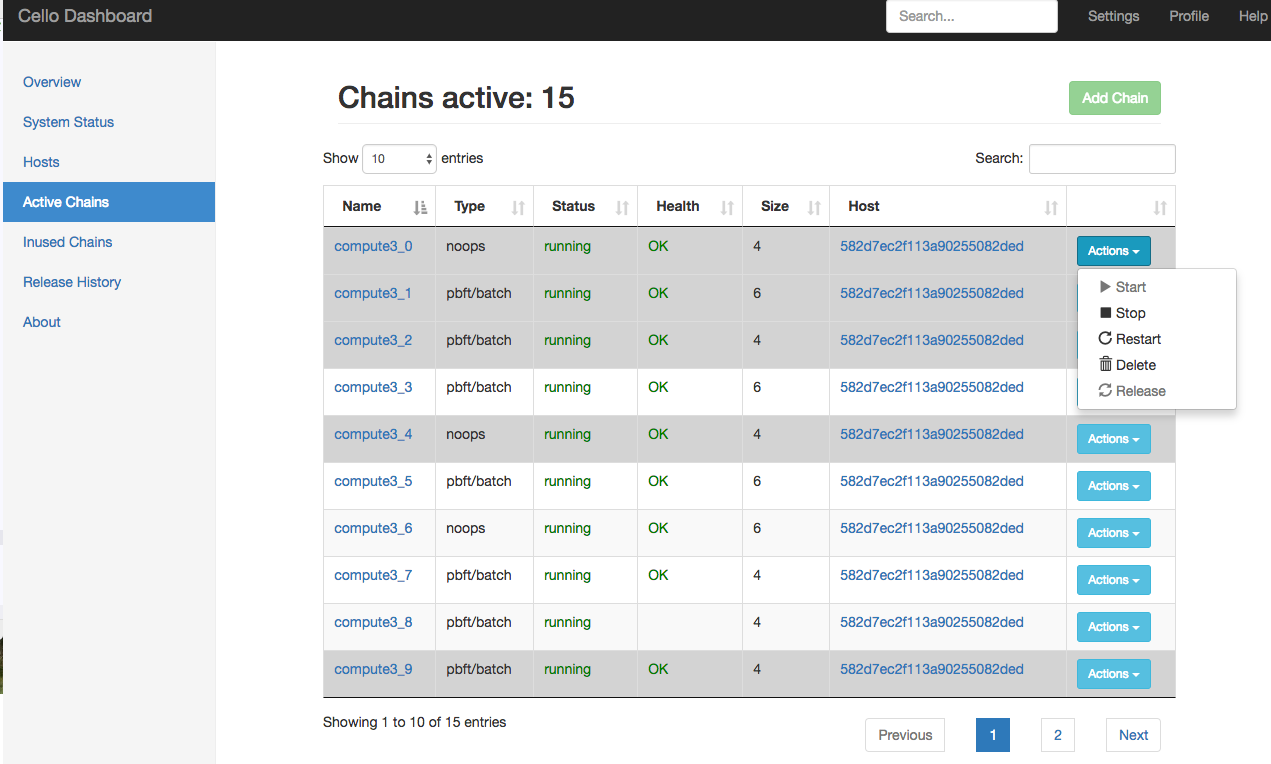
Task: Focus the table Search input
Action: 1102,158
